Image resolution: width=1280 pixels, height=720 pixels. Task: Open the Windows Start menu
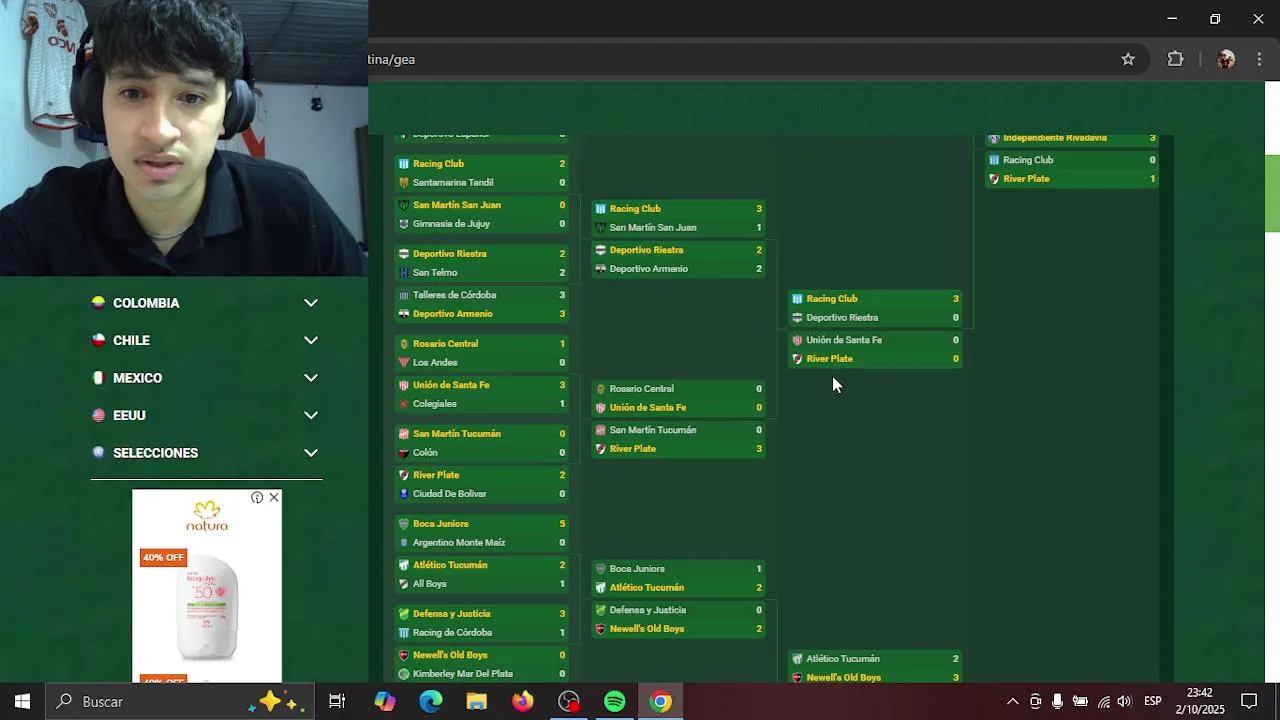[22, 702]
